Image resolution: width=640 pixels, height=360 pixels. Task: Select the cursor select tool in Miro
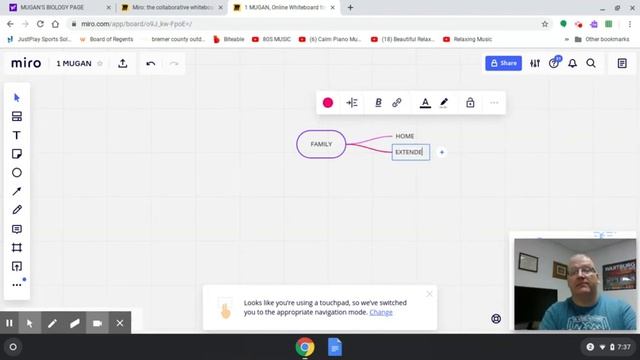click(17, 98)
